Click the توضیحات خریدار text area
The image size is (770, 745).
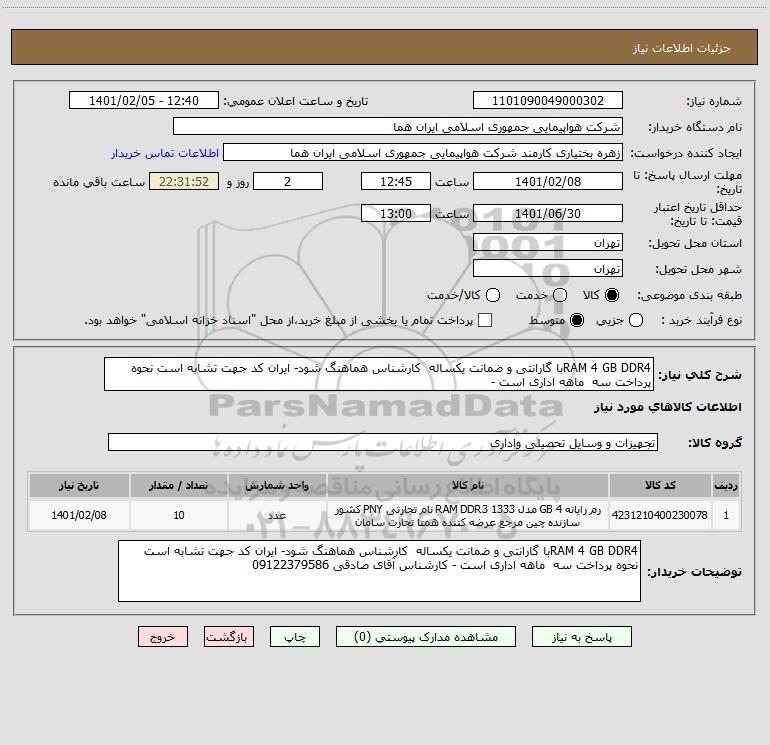379,571
